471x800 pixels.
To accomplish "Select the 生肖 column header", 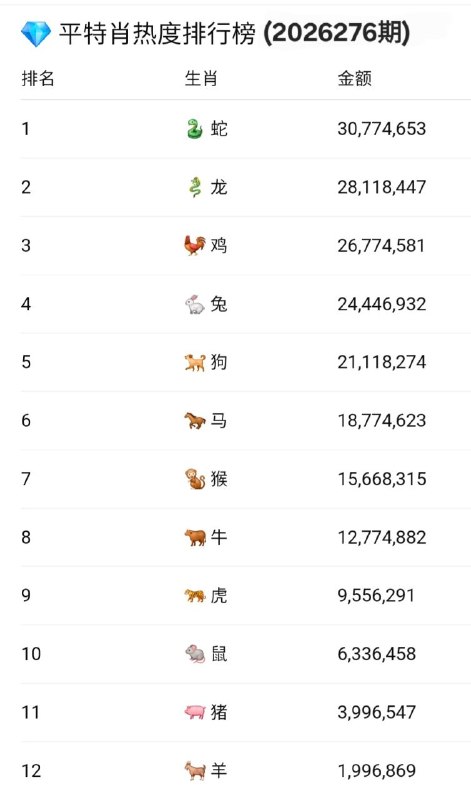I will (x=201, y=79).
